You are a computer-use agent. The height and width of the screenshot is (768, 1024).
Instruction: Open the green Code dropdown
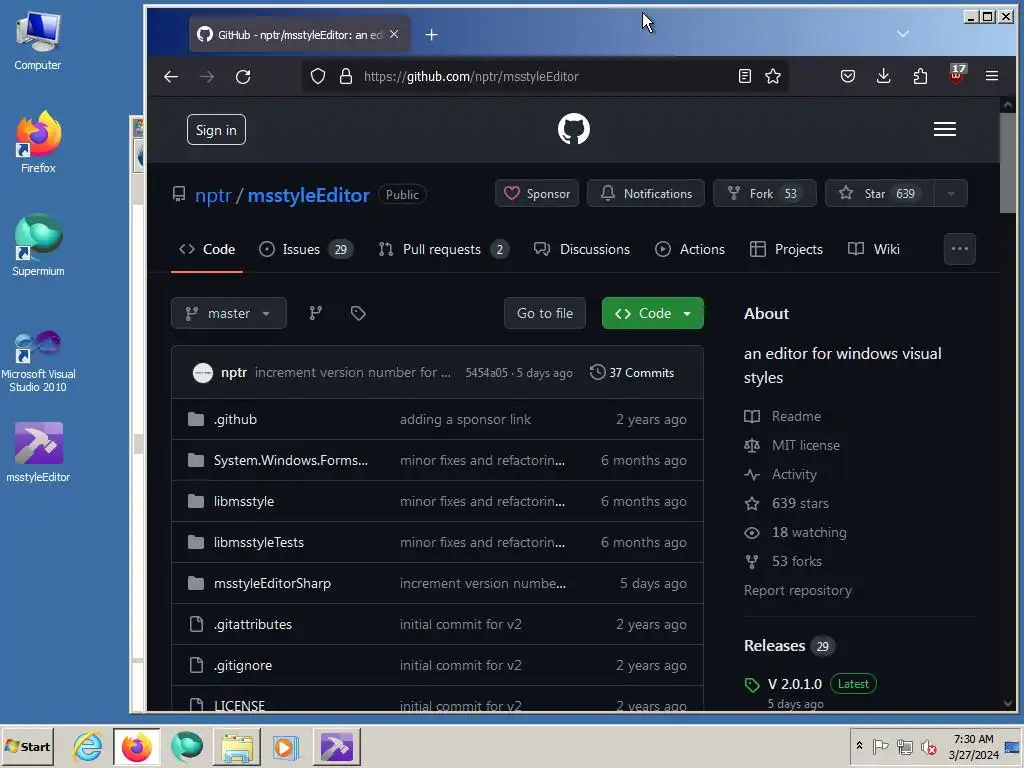coord(652,313)
